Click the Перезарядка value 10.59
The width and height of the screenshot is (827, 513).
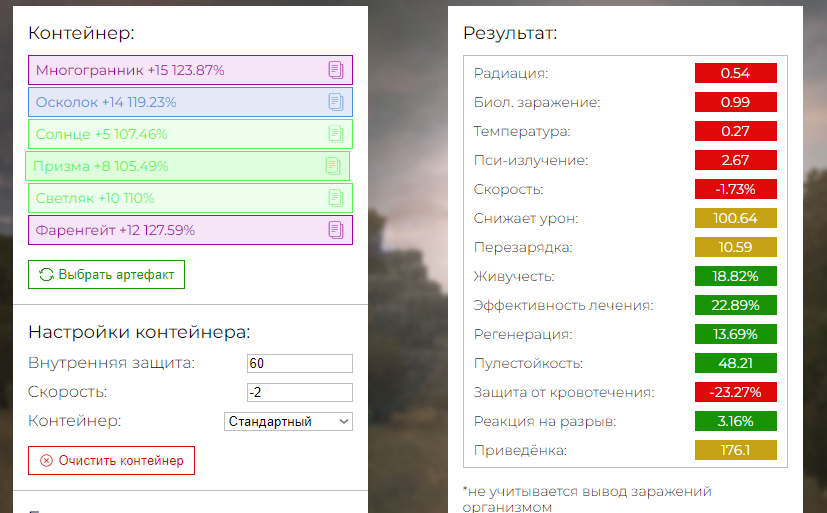pos(736,247)
